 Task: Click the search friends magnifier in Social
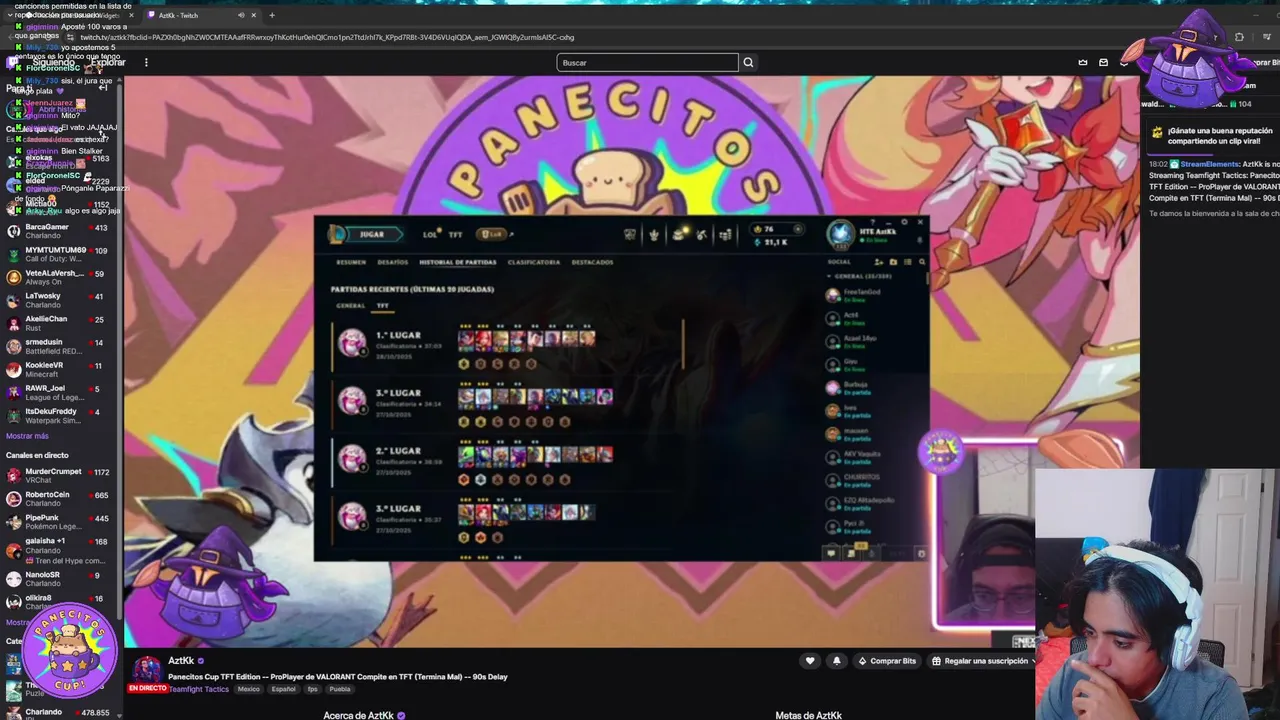click(x=922, y=262)
